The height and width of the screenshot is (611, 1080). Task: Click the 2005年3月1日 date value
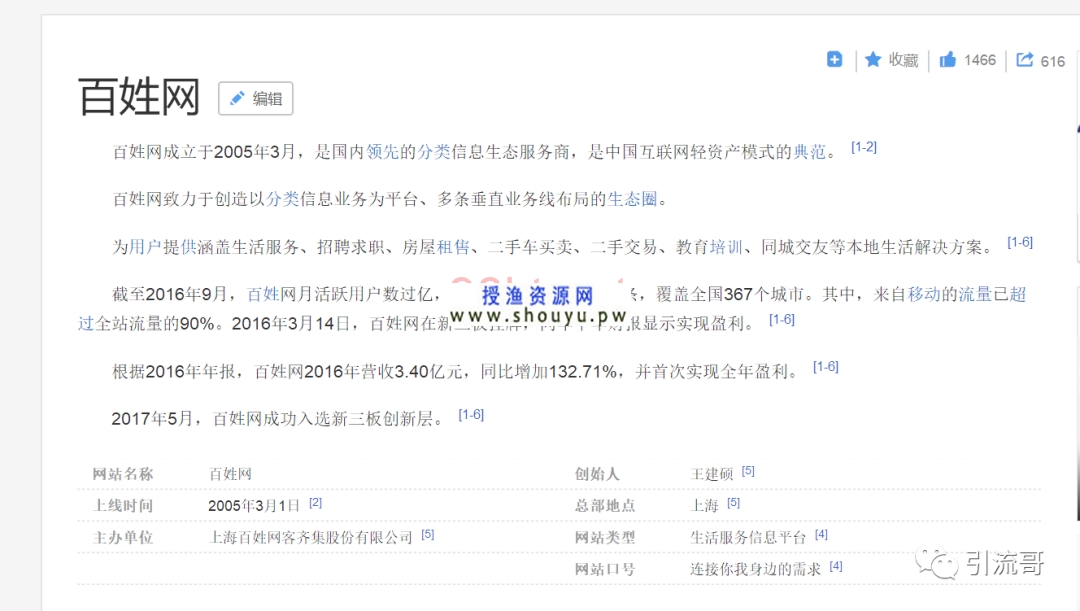tap(254, 506)
